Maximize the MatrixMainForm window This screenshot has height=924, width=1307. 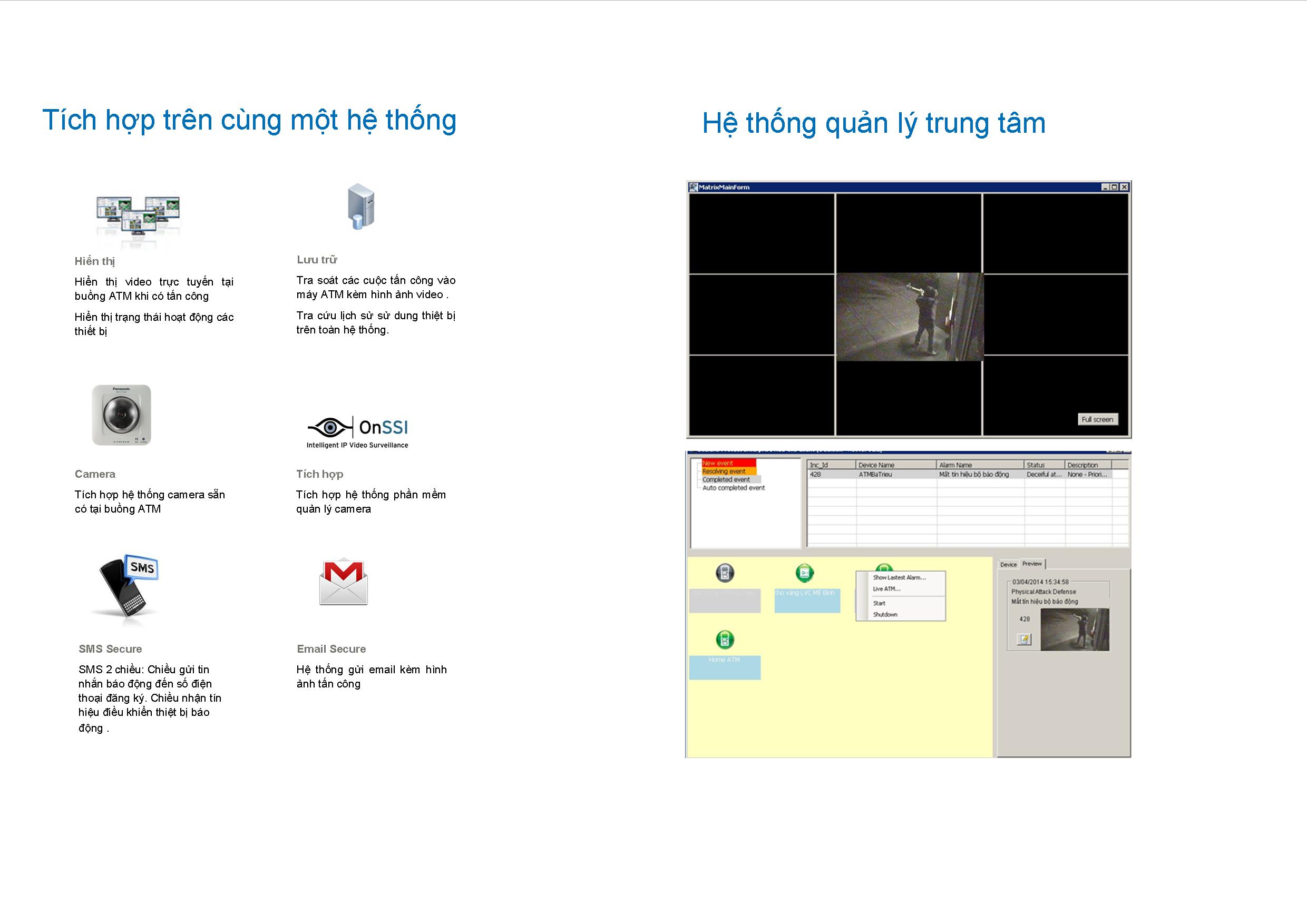pos(1115,187)
